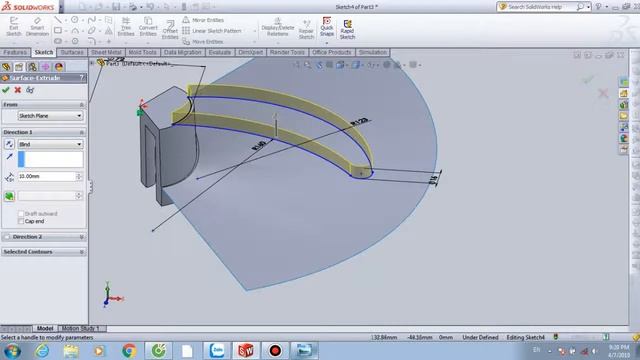The image size is (640, 360).
Task: Open the From Sketch Plane dropdown
Action: [51, 116]
